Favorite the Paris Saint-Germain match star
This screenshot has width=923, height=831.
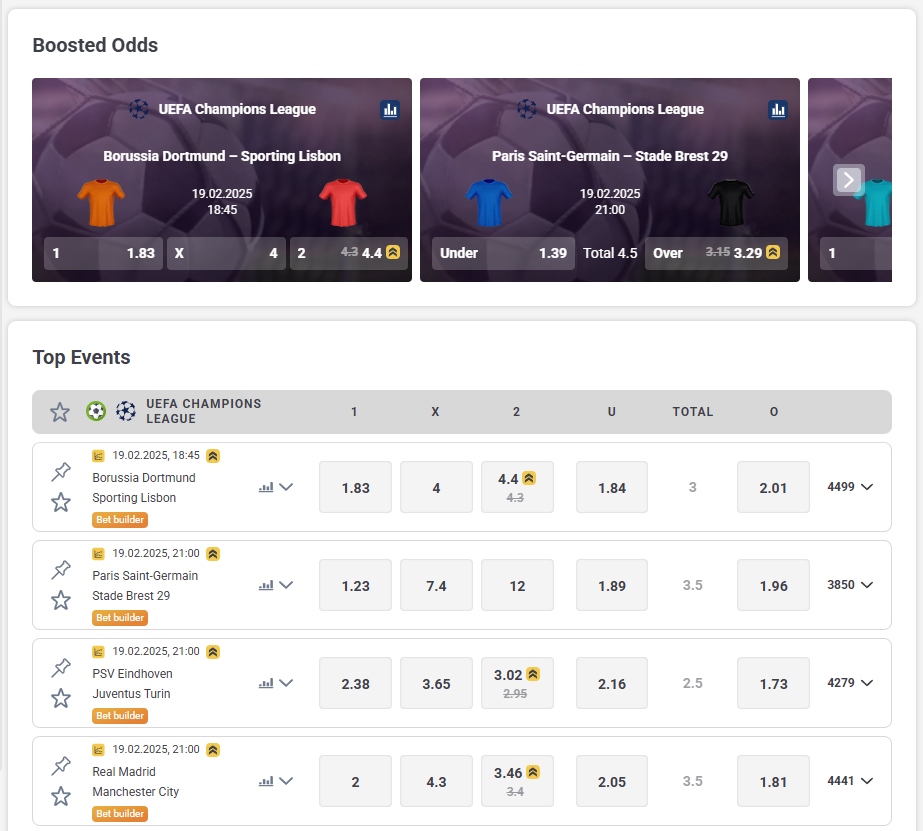point(61,600)
